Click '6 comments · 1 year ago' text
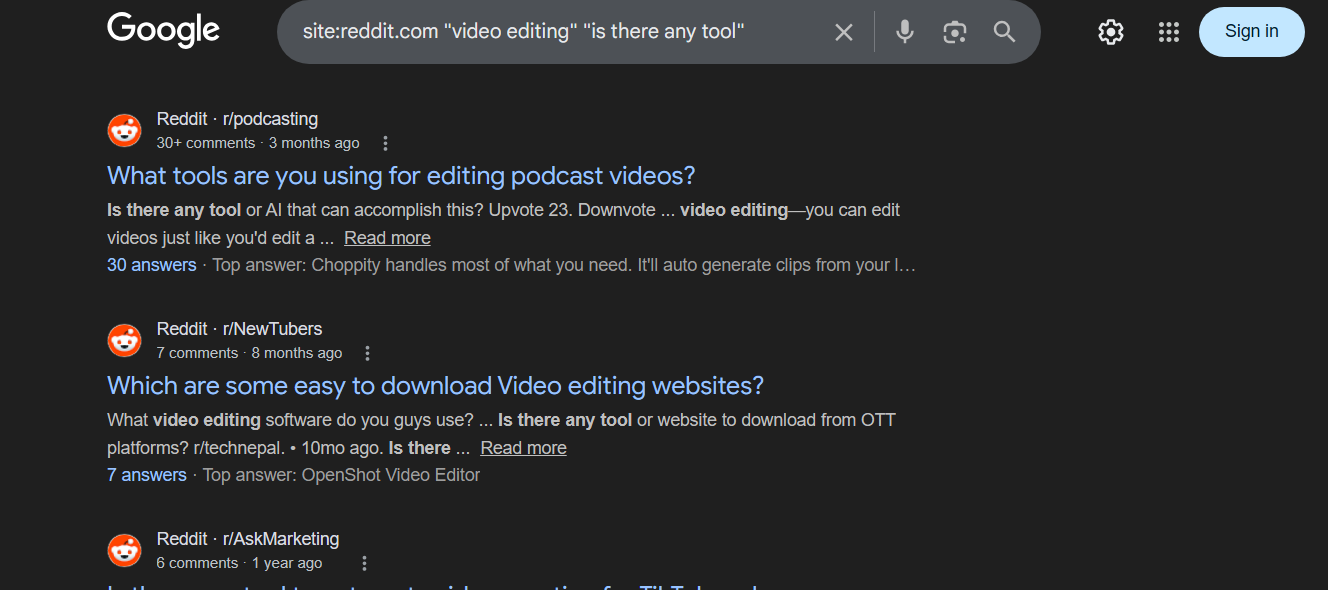This screenshot has height=590, width=1328. pos(239,563)
